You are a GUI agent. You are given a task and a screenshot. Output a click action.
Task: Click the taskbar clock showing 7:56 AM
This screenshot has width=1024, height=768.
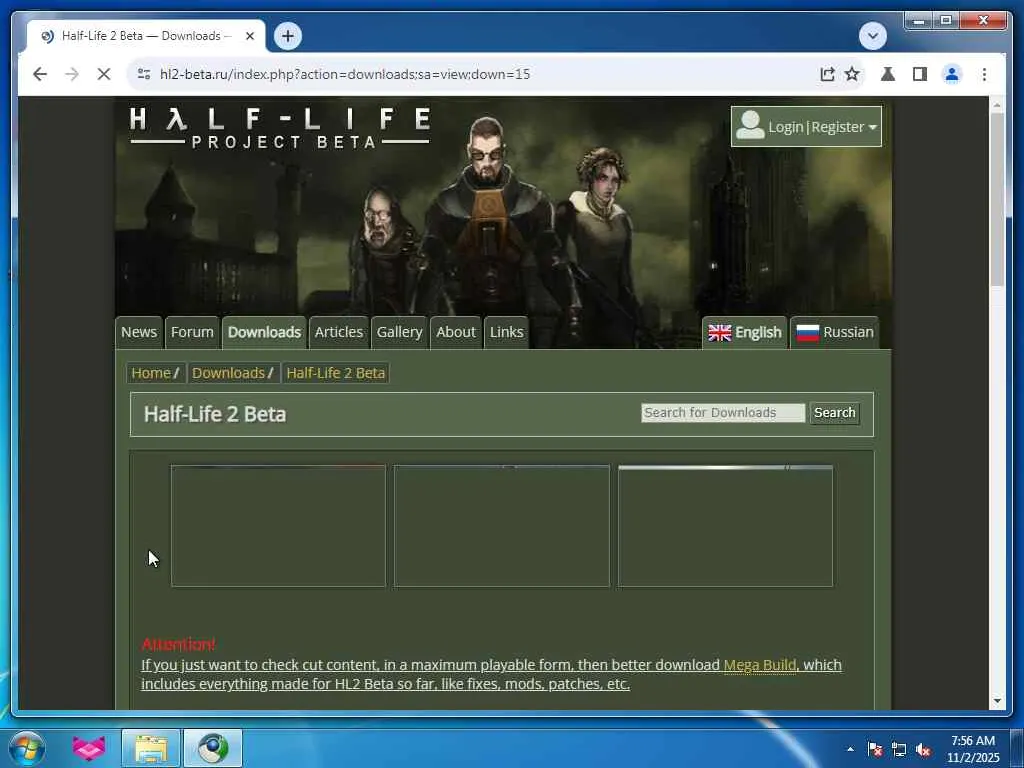click(x=973, y=748)
